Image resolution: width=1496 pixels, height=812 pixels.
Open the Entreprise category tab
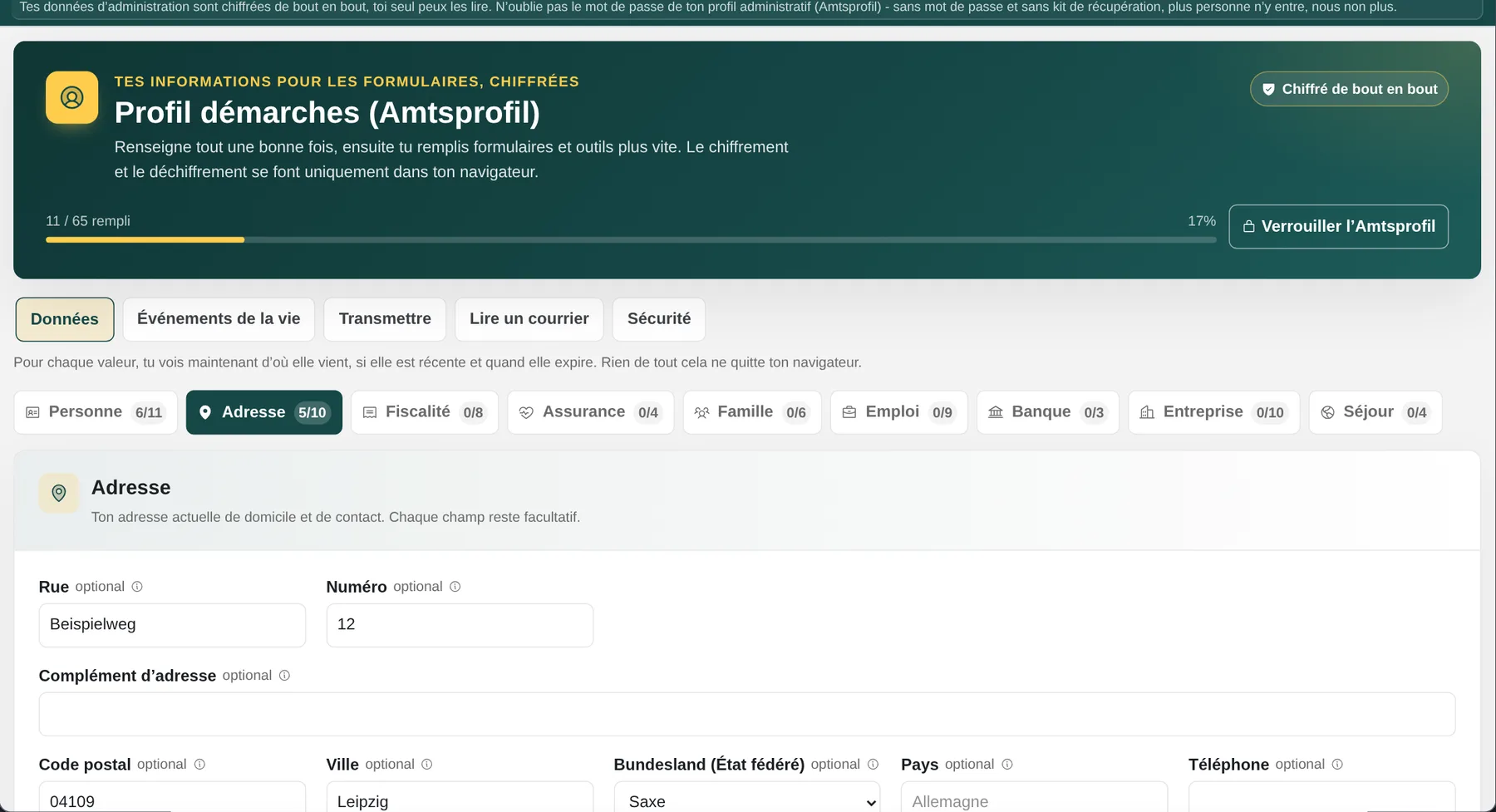pos(1214,412)
